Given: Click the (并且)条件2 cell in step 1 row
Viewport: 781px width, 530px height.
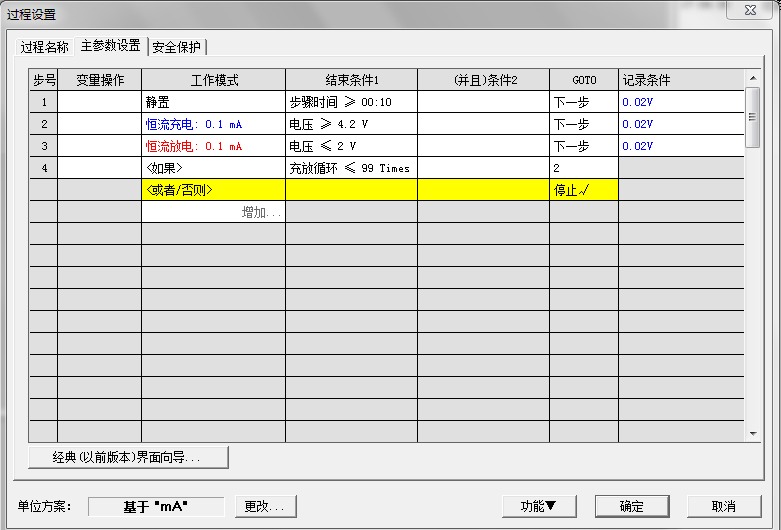Looking at the screenshot, I should [484, 102].
